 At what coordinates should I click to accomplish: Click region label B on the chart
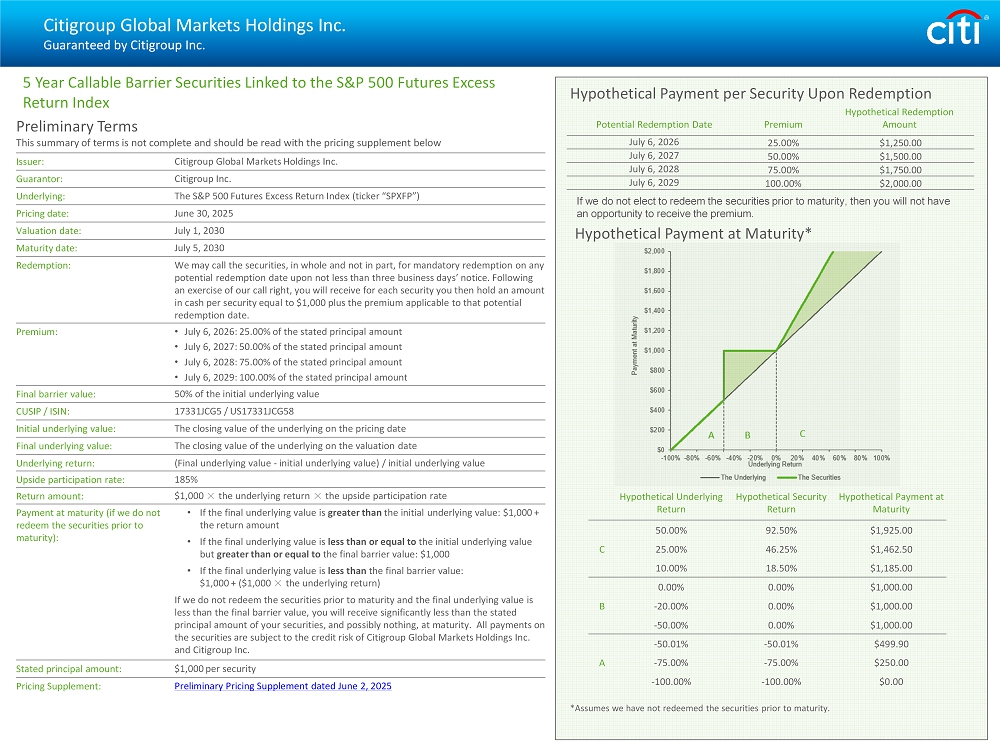point(746,435)
